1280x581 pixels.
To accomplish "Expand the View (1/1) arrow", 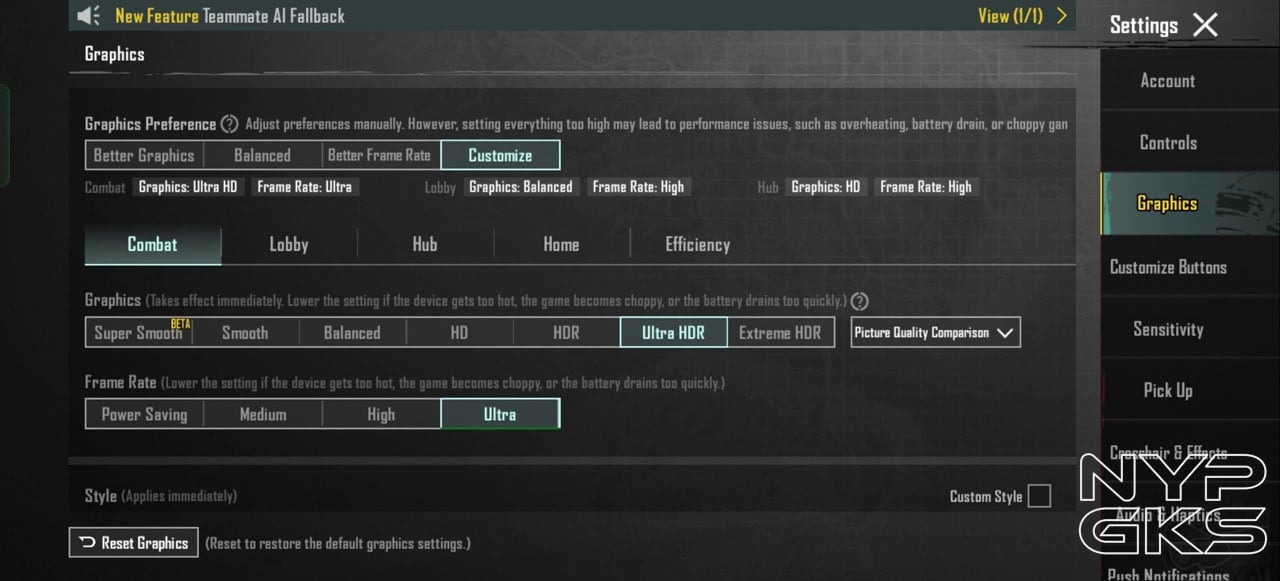I will 1061,15.
